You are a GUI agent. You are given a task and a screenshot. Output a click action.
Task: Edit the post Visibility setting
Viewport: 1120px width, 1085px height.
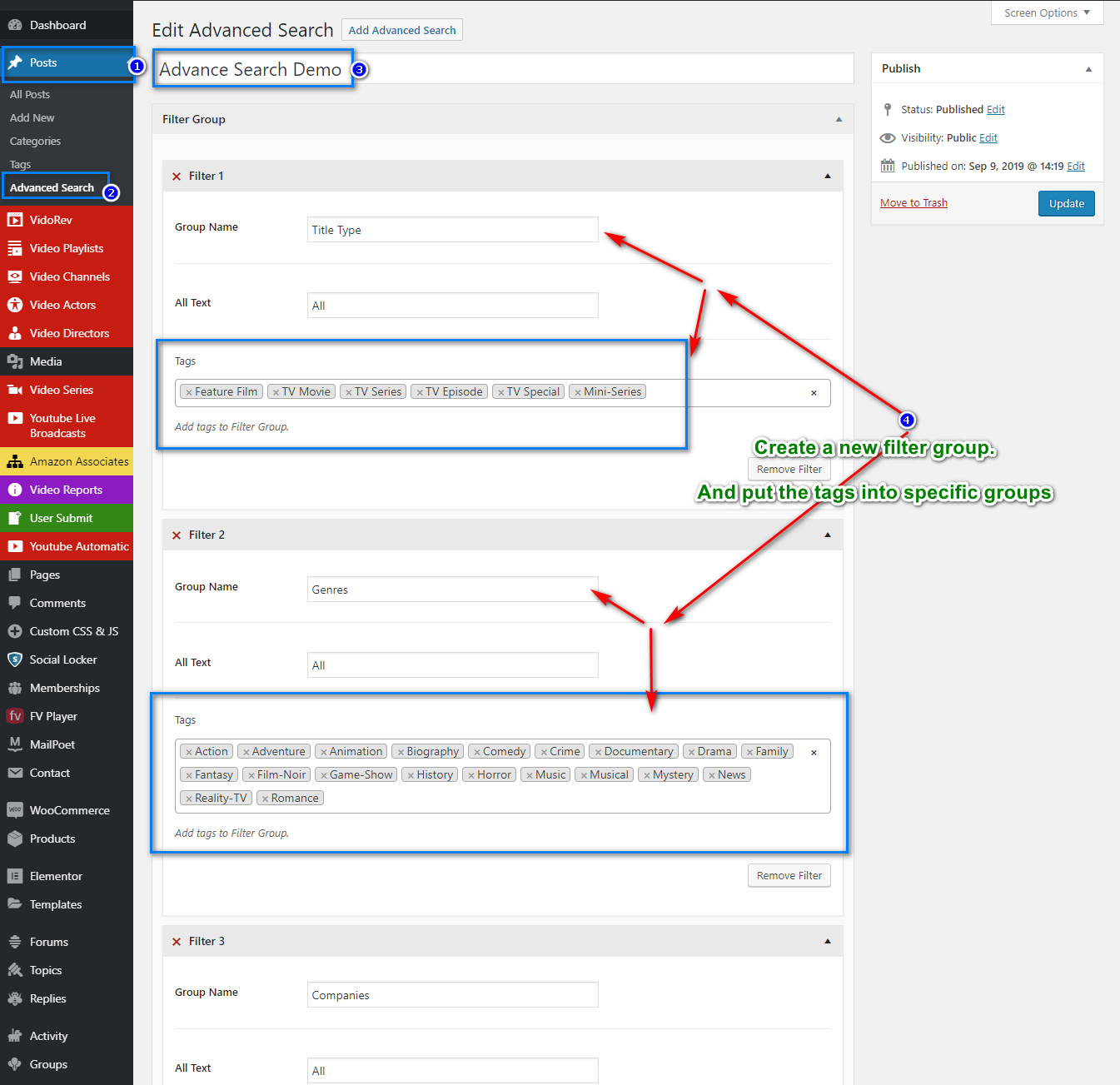click(x=988, y=138)
